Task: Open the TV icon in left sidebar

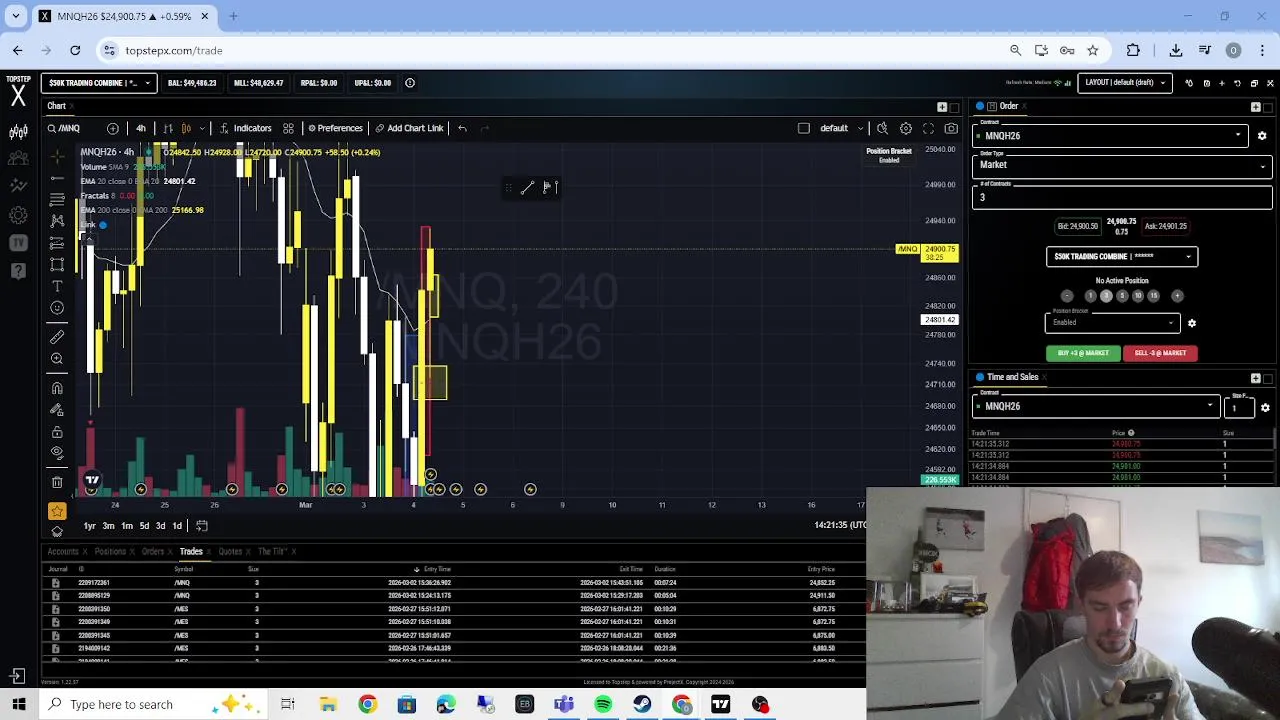Action: coord(18,243)
